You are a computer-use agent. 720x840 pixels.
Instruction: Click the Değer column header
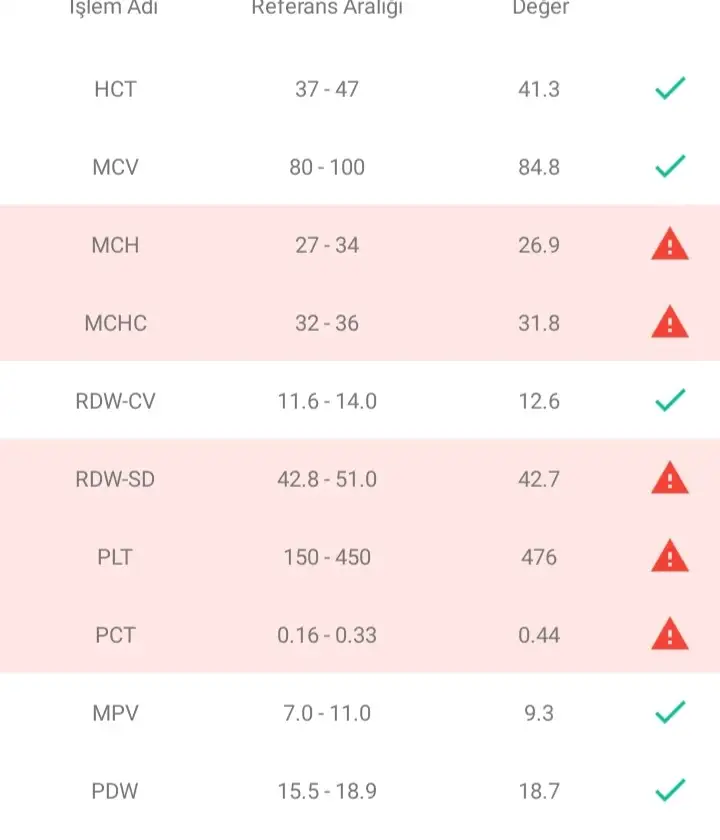(x=540, y=8)
